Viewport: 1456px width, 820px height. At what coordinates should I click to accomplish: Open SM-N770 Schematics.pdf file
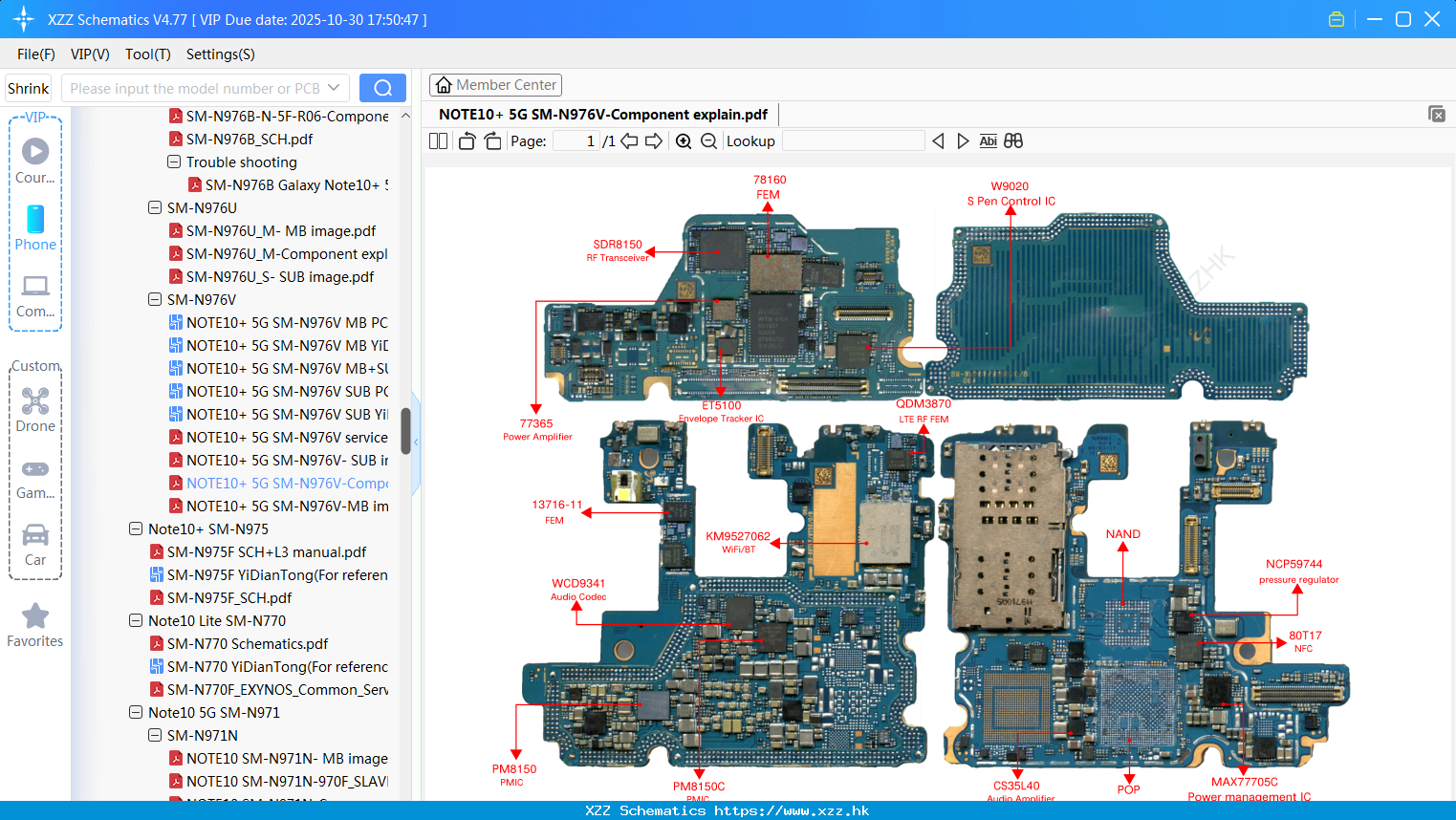point(239,643)
